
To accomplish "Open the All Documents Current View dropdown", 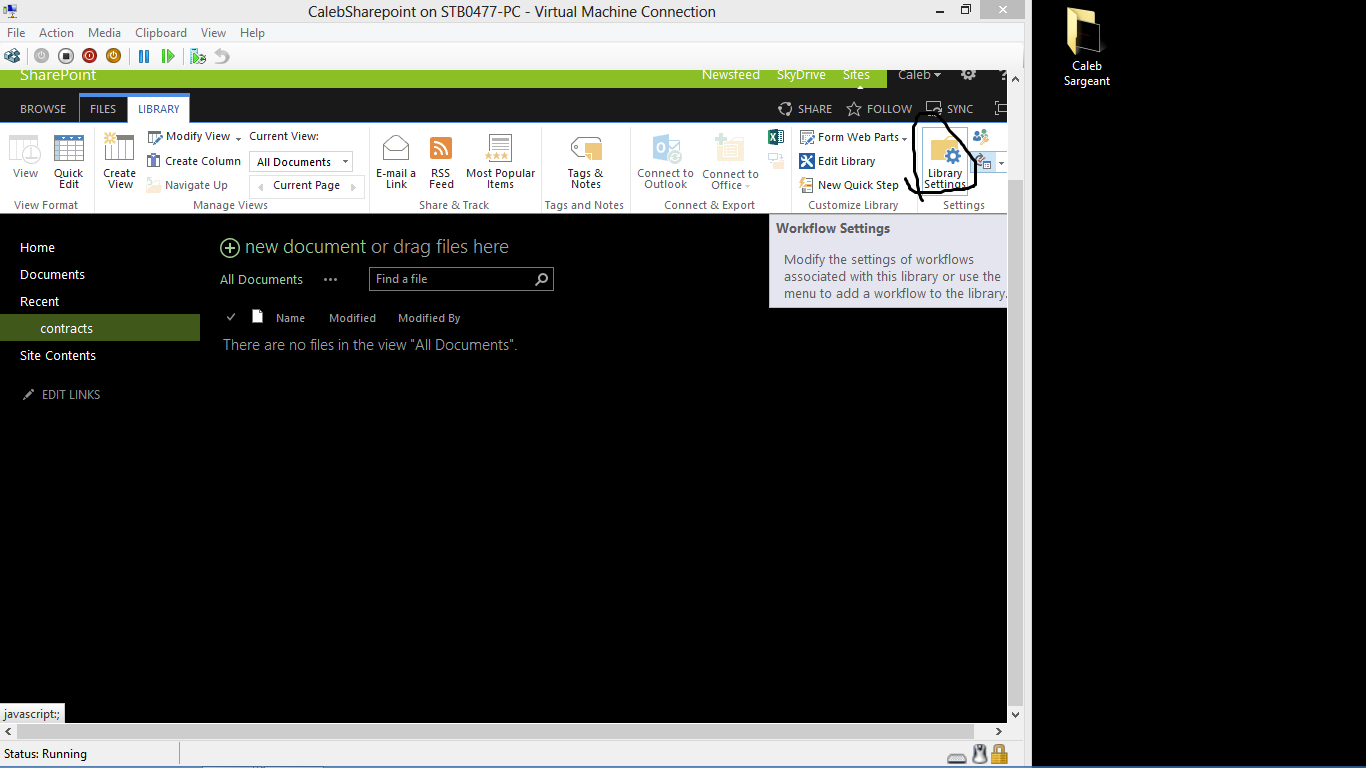I will (x=301, y=162).
